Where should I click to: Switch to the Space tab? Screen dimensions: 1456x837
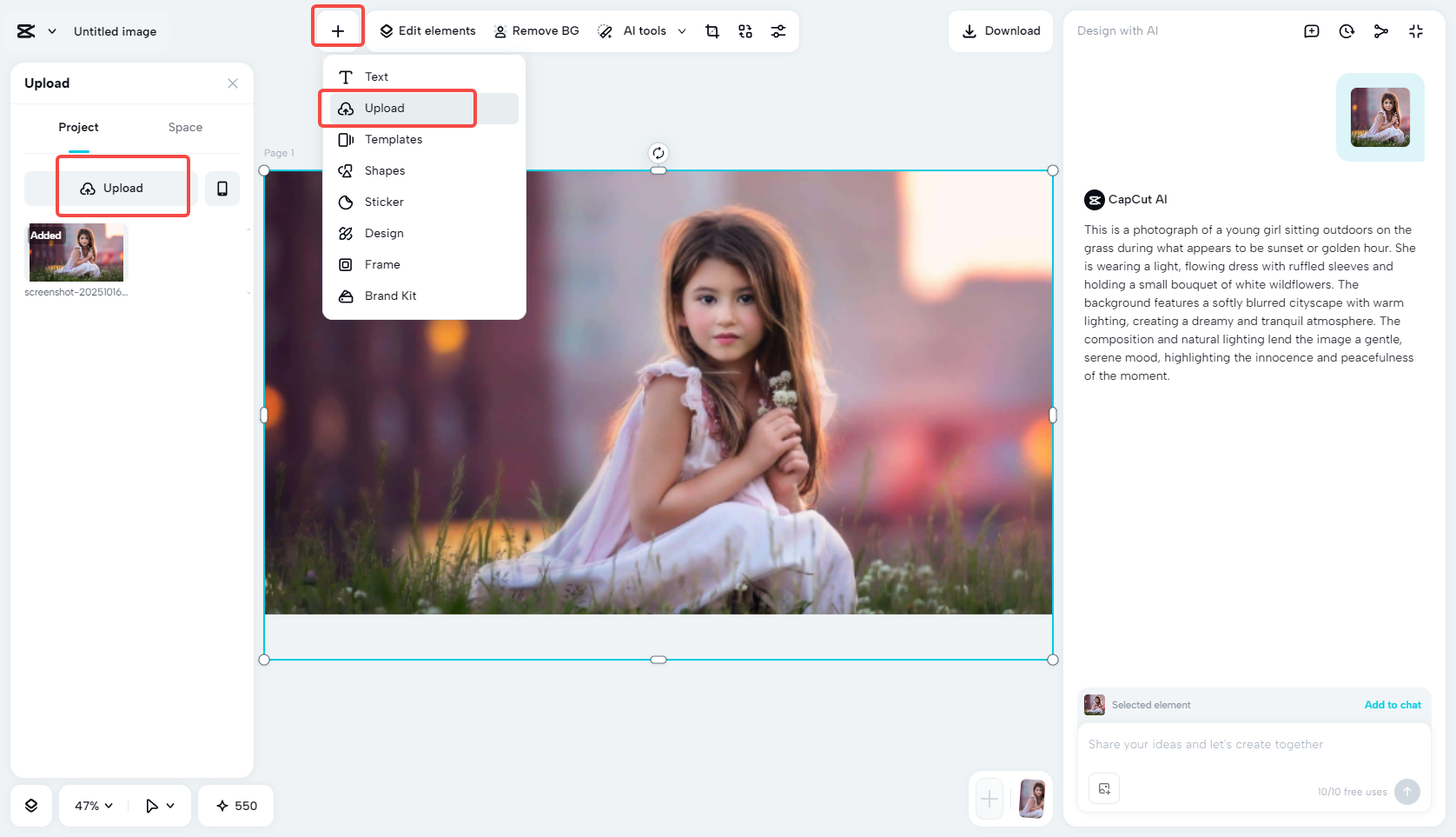[185, 127]
